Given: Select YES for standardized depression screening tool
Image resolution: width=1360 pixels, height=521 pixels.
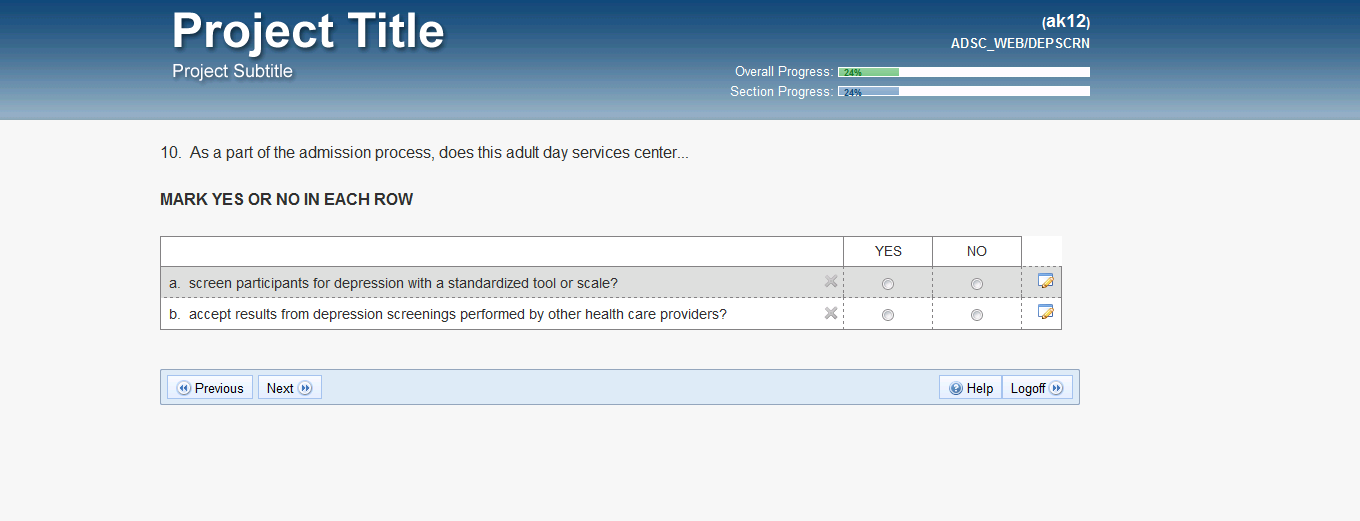Looking at the screenshot, I should tap(888, 284).
